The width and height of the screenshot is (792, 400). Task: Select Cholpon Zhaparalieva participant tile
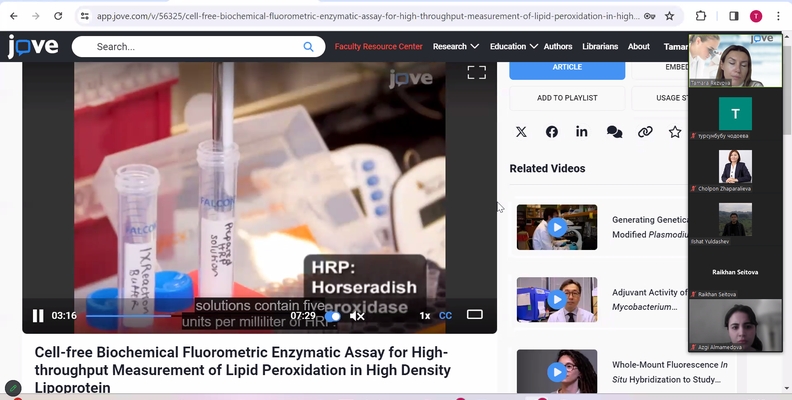[x=735, y=166]
